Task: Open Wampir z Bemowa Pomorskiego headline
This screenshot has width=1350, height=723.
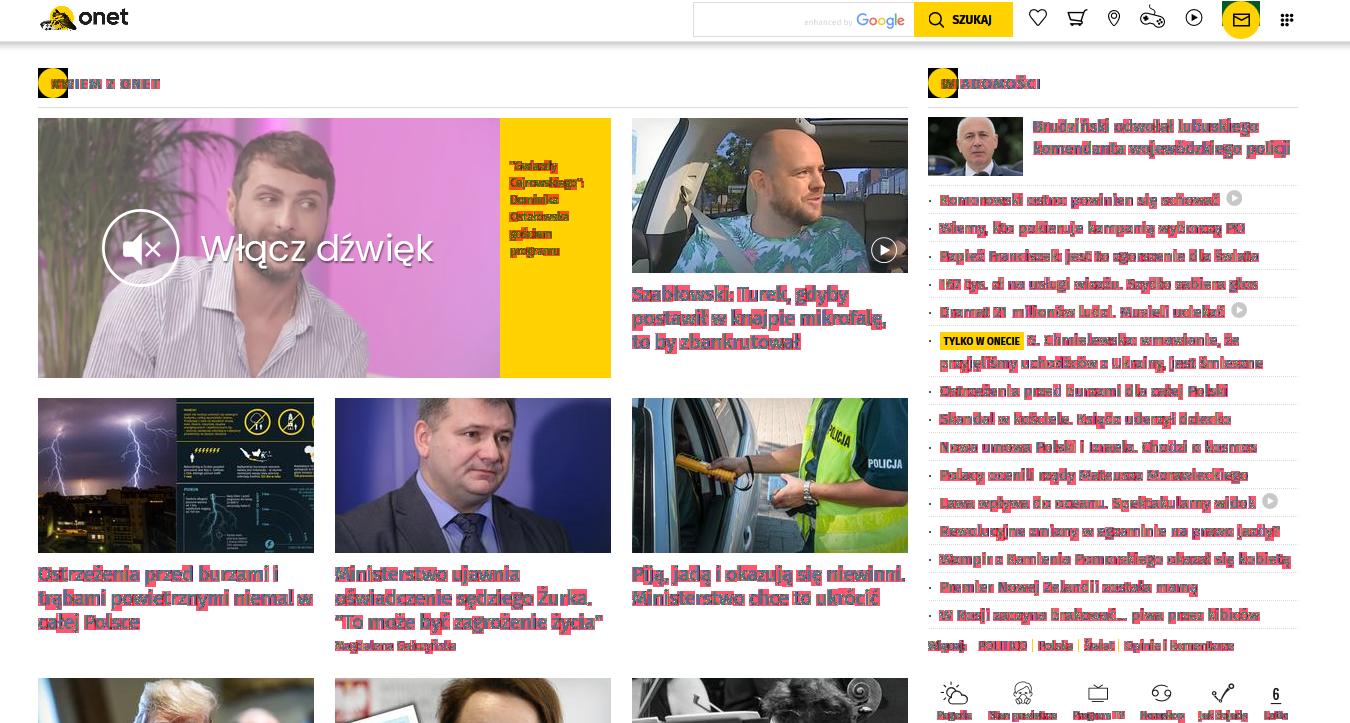Action: pos(1115,559)
